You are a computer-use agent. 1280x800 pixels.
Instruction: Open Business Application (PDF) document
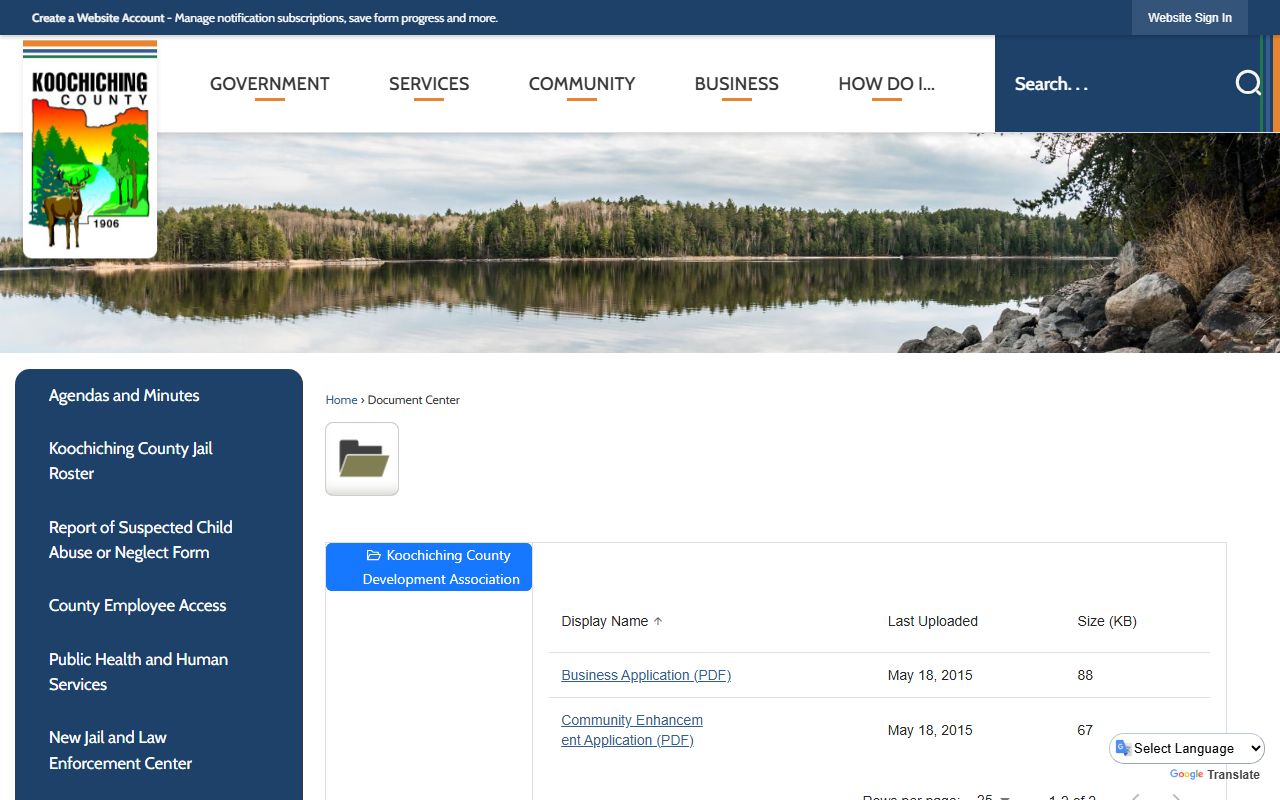646,675
